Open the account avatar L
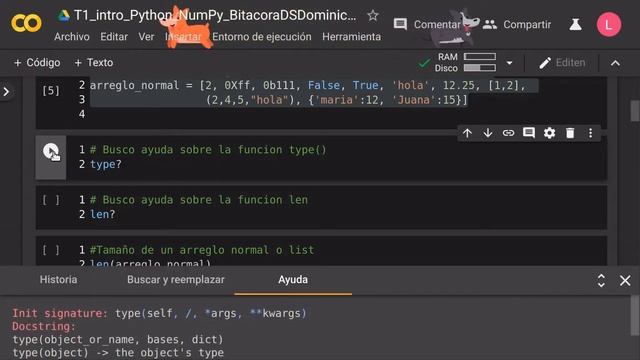 click(609, 24)
